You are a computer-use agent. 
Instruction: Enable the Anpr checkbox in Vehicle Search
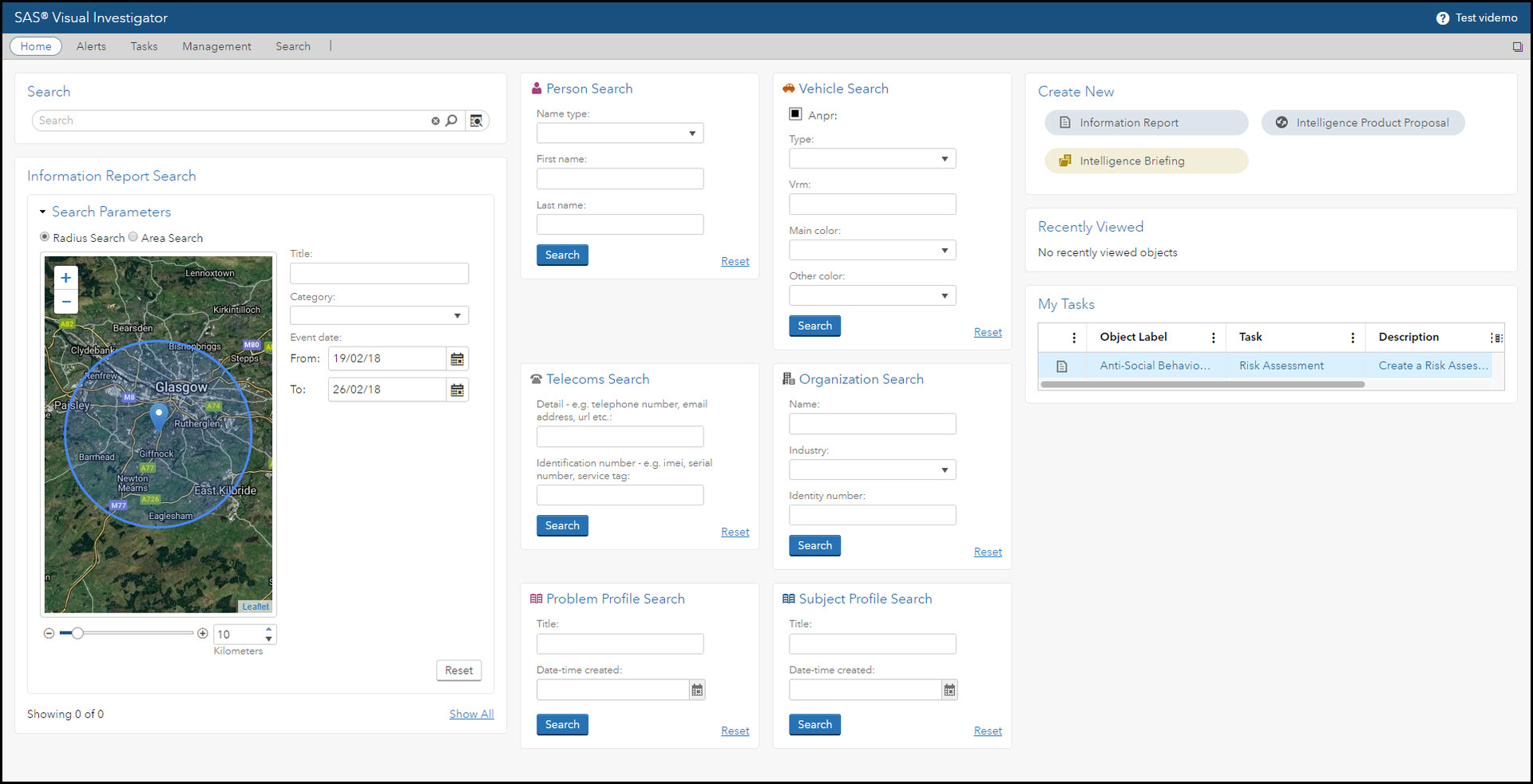(x=794, y=113)
